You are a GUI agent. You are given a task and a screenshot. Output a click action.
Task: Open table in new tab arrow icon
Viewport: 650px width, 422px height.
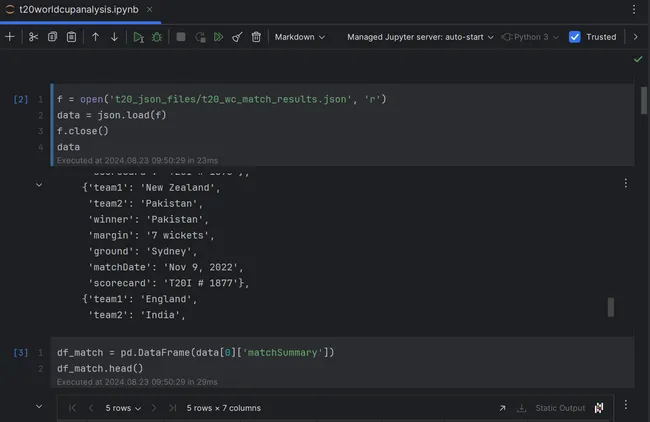coord(502,408)
